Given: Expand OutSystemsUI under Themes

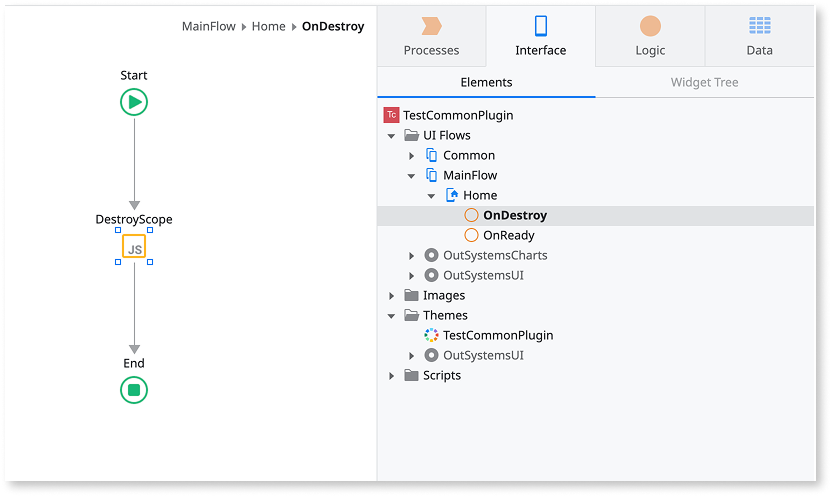Looking at the screenshot, I should [411, 356].
